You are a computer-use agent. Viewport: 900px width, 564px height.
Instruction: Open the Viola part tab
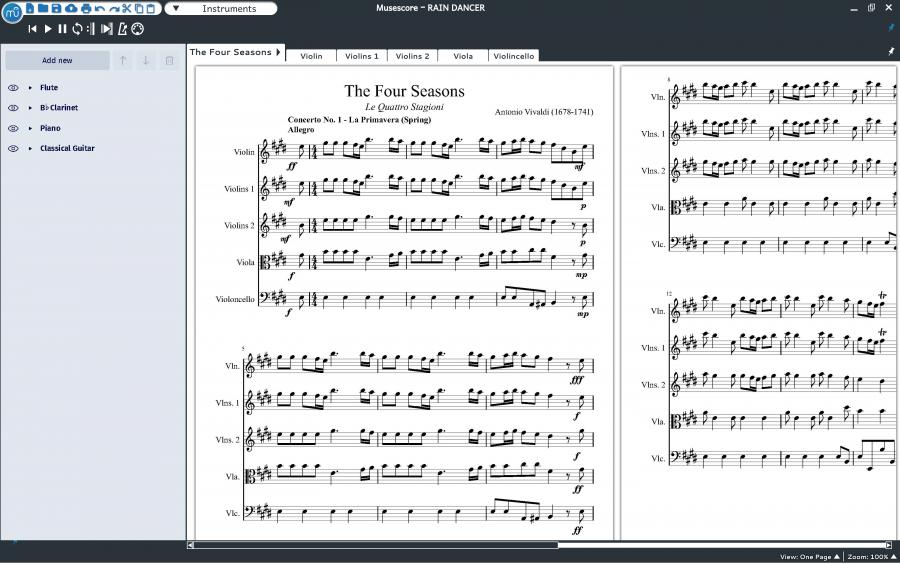[463, 56]
